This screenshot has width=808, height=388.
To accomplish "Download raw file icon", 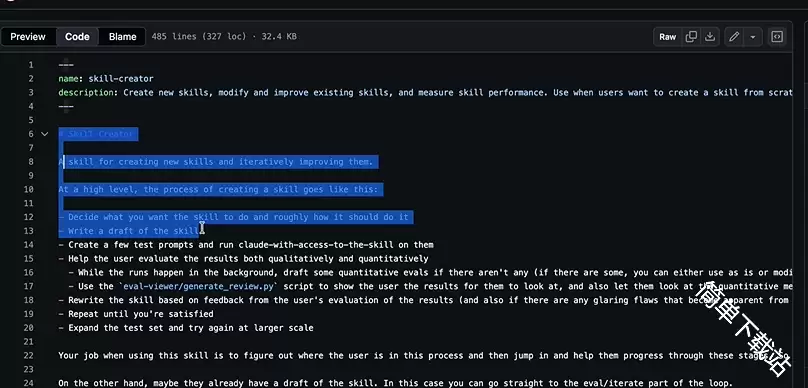I will [x=710, y=37].
